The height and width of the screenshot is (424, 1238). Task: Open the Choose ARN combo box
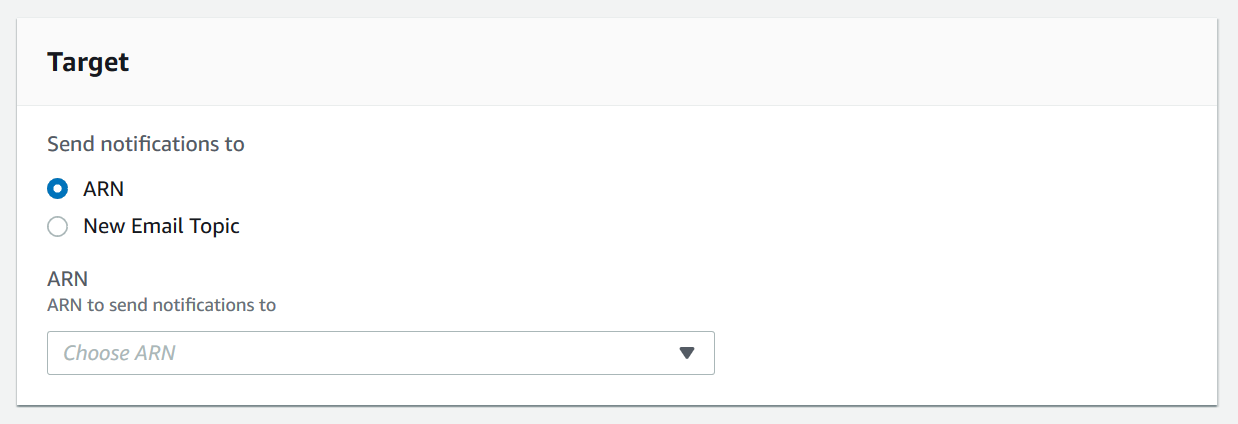pos(380,353)
